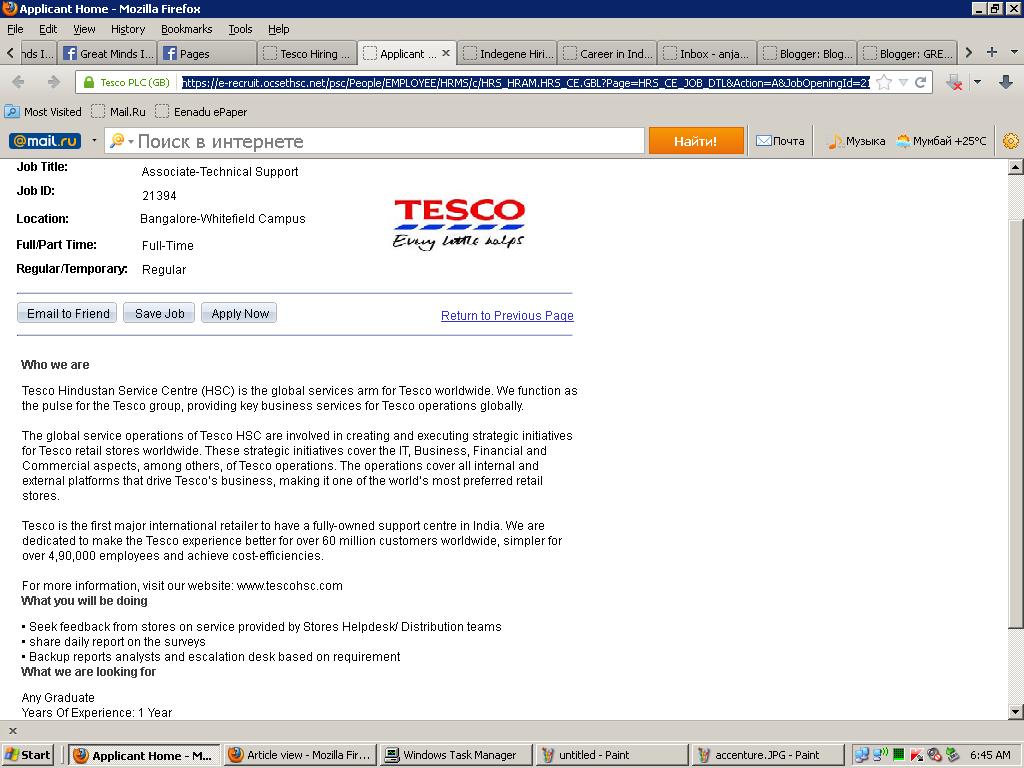This screenshot has width=1024, height=768.
Task: Click the Kaspersky red tray icon
Action: pos(916,755)
